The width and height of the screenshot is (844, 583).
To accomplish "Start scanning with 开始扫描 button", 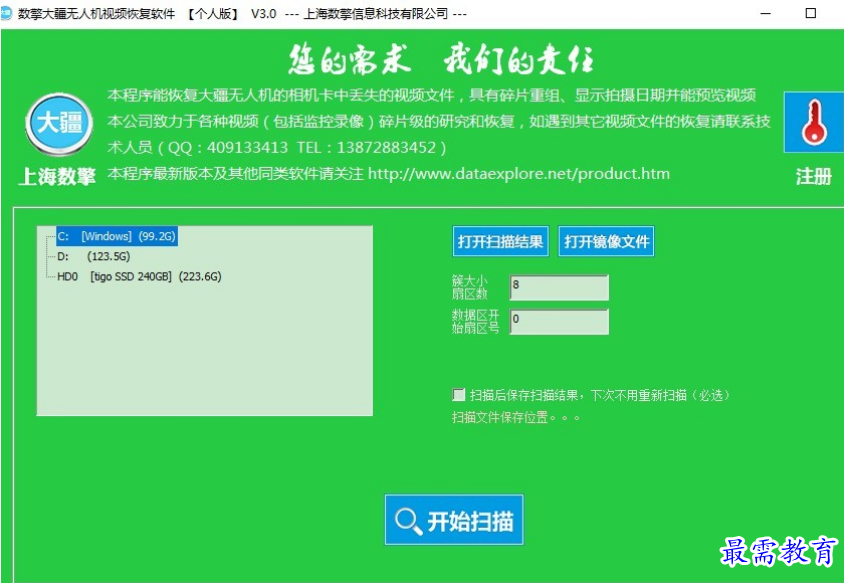I will coord(454,520).
